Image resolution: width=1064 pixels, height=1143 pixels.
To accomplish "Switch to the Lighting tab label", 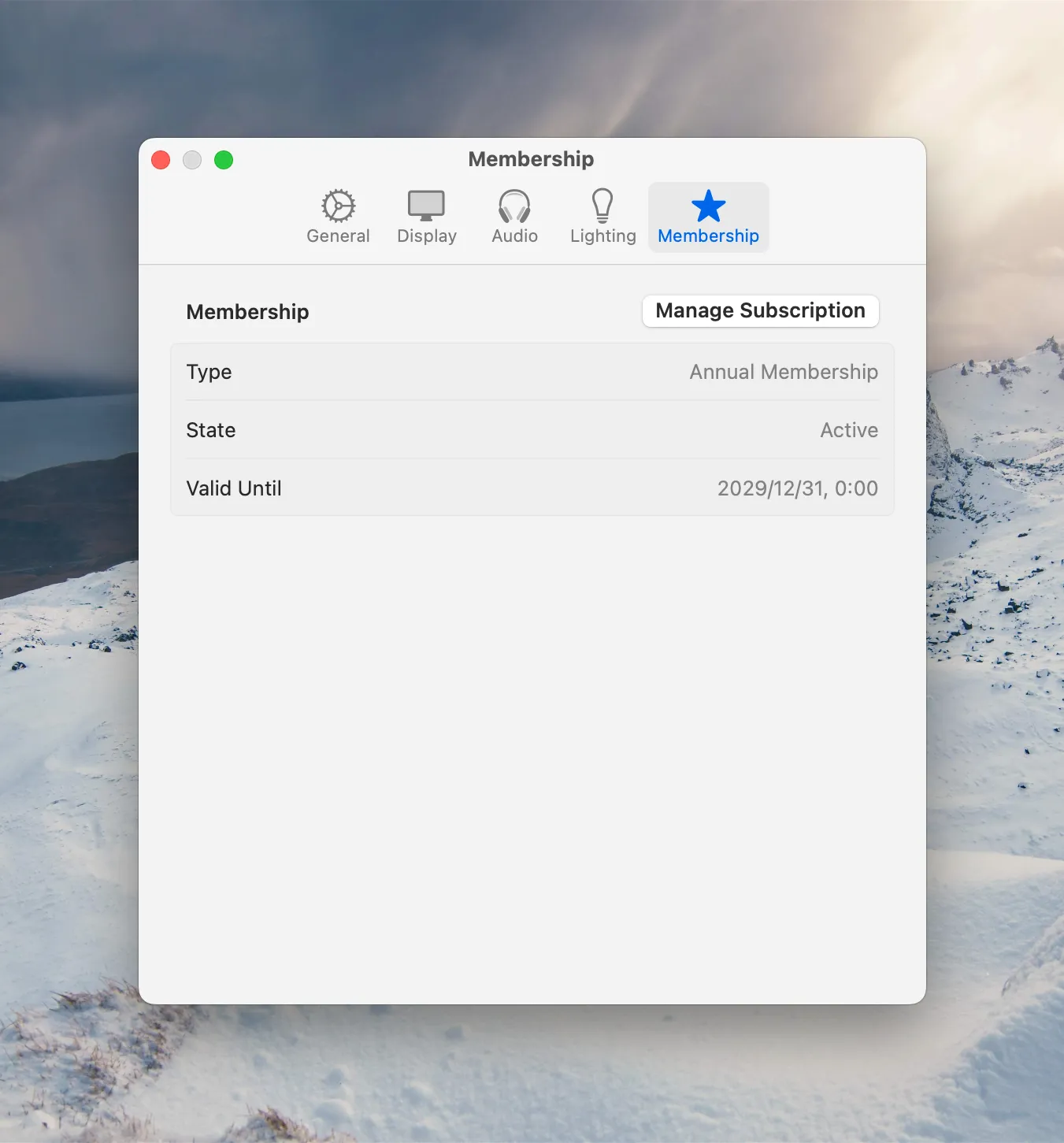I will tap(603, 236).
